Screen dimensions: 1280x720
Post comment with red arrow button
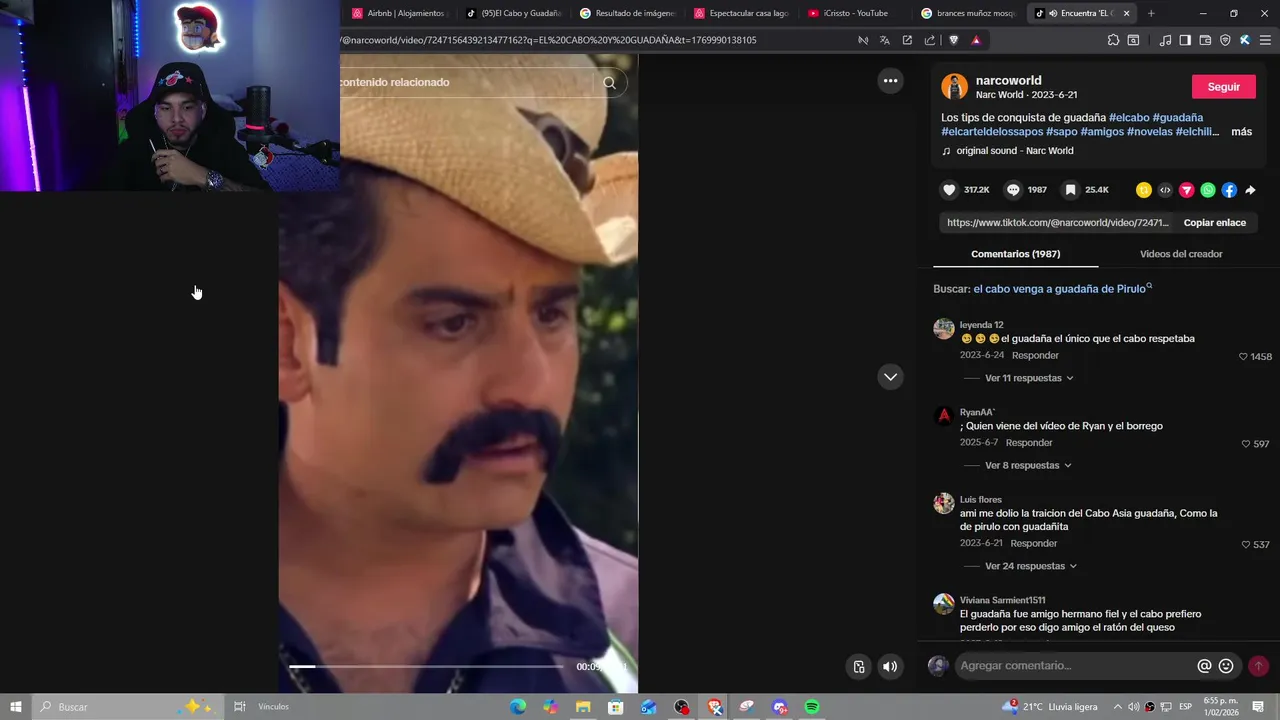point(1259,666)
